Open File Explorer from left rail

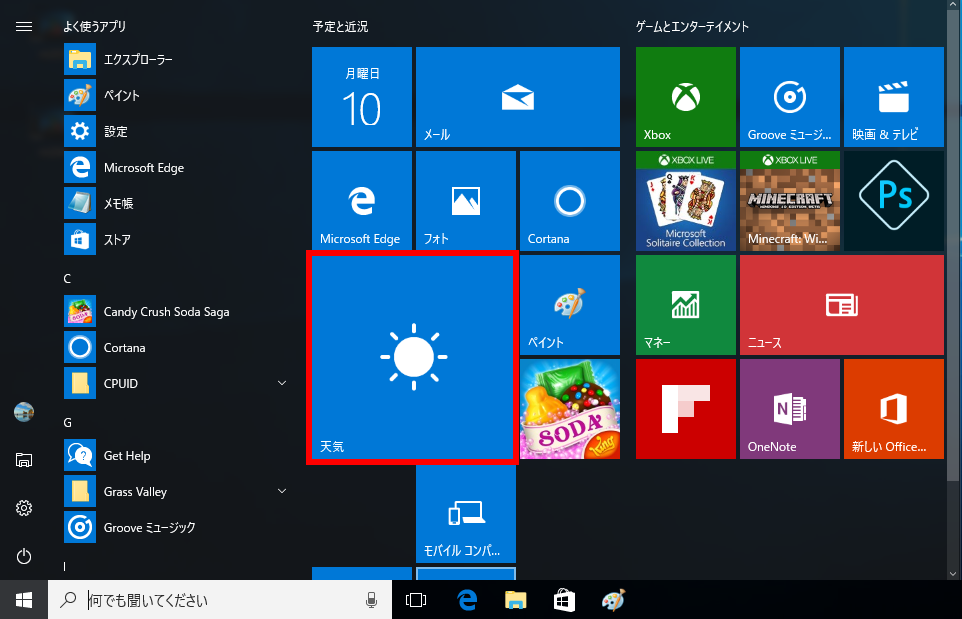click(24, 460)
